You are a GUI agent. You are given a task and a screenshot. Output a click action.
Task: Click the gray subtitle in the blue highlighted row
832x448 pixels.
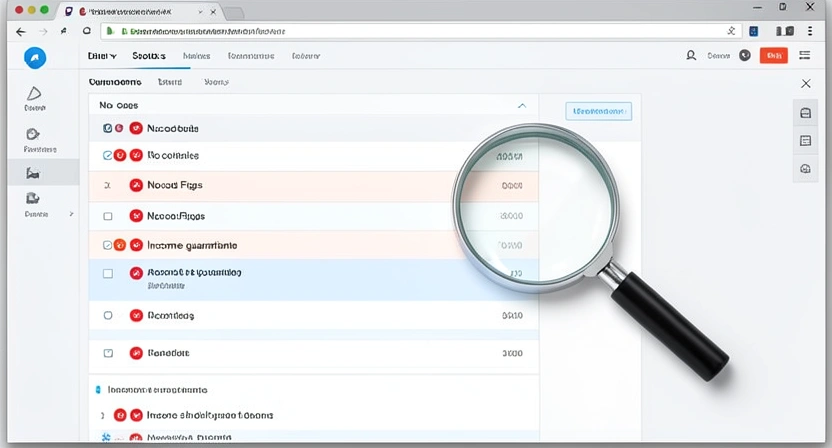click(x=166, y=286)
